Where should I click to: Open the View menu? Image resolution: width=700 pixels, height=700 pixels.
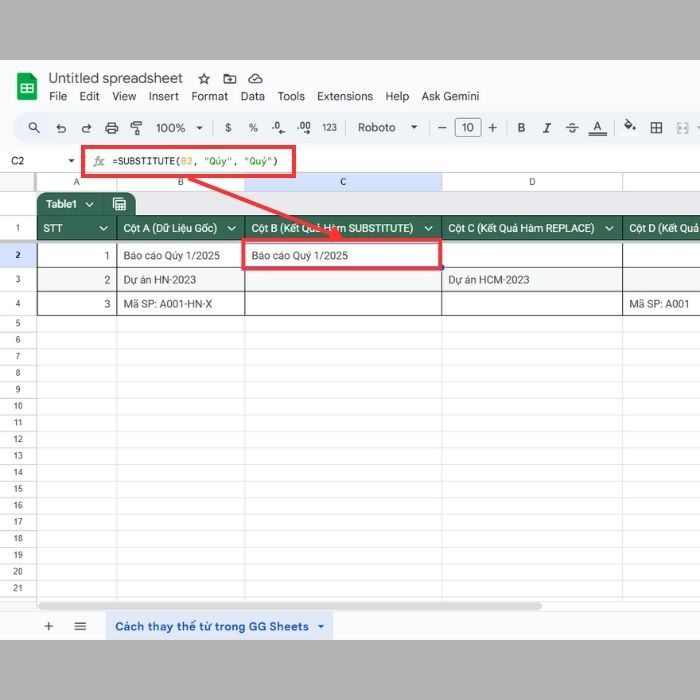(124, 96)
